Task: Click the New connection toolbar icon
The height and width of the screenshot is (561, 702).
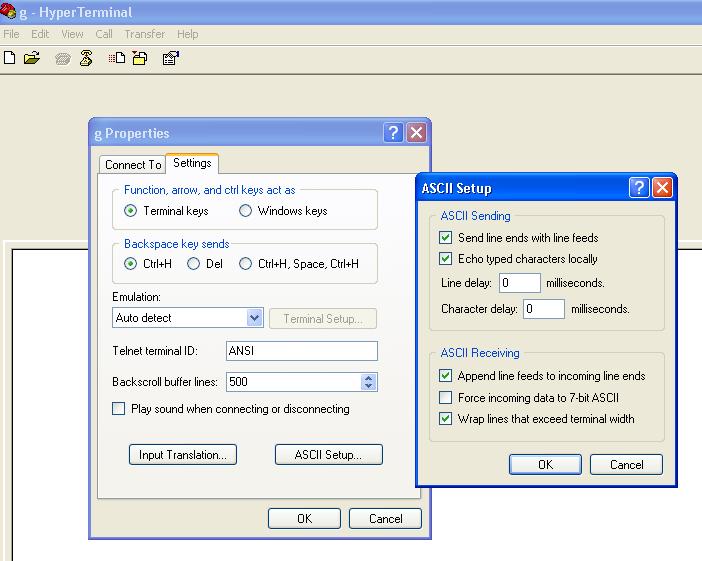Action: pos(9,58)
